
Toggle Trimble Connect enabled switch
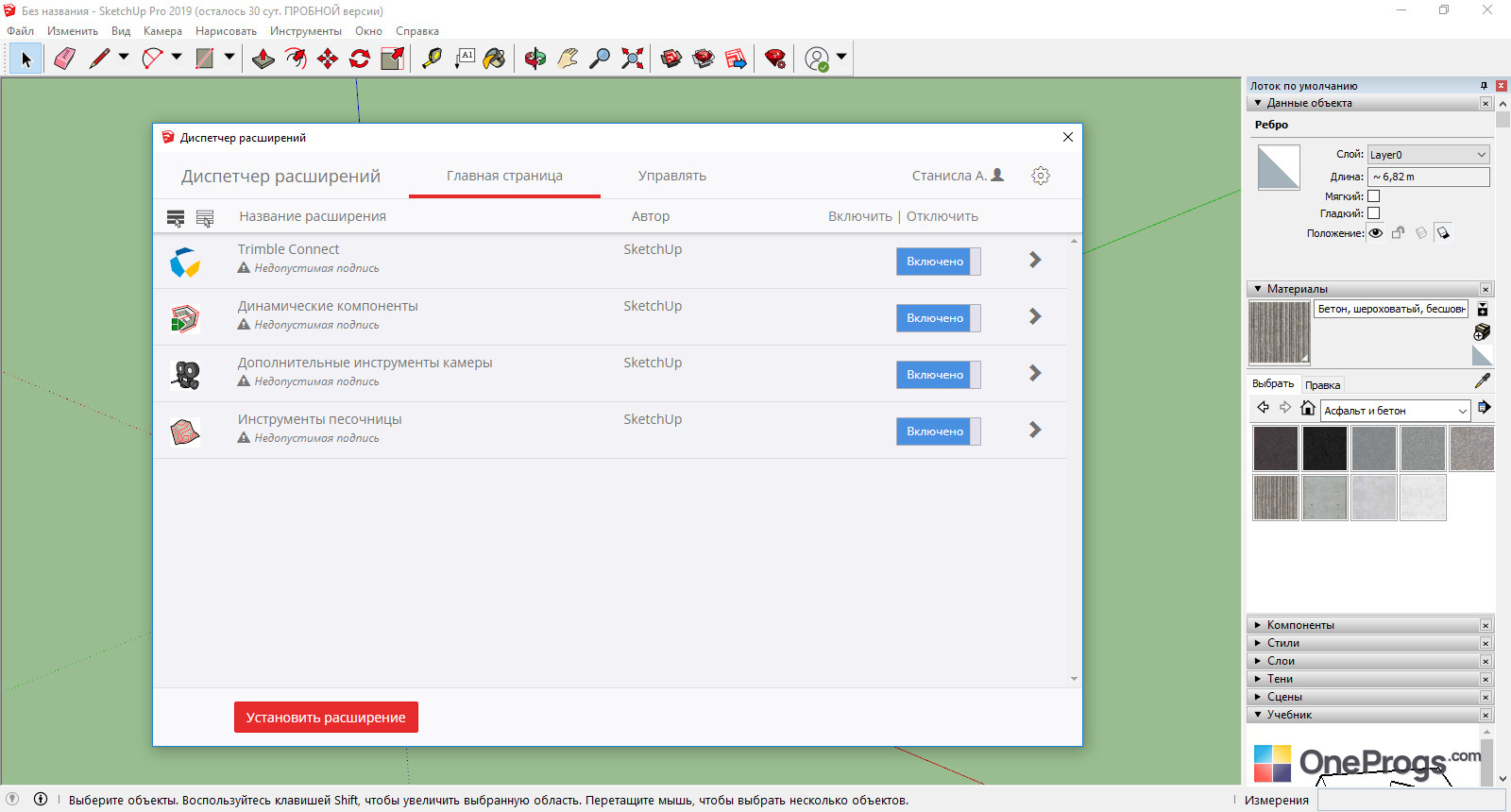pyautogui.click(x=939, y=262)
